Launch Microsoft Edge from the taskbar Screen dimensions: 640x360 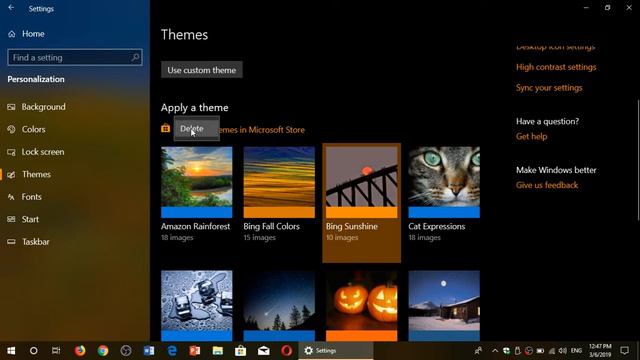172,351
